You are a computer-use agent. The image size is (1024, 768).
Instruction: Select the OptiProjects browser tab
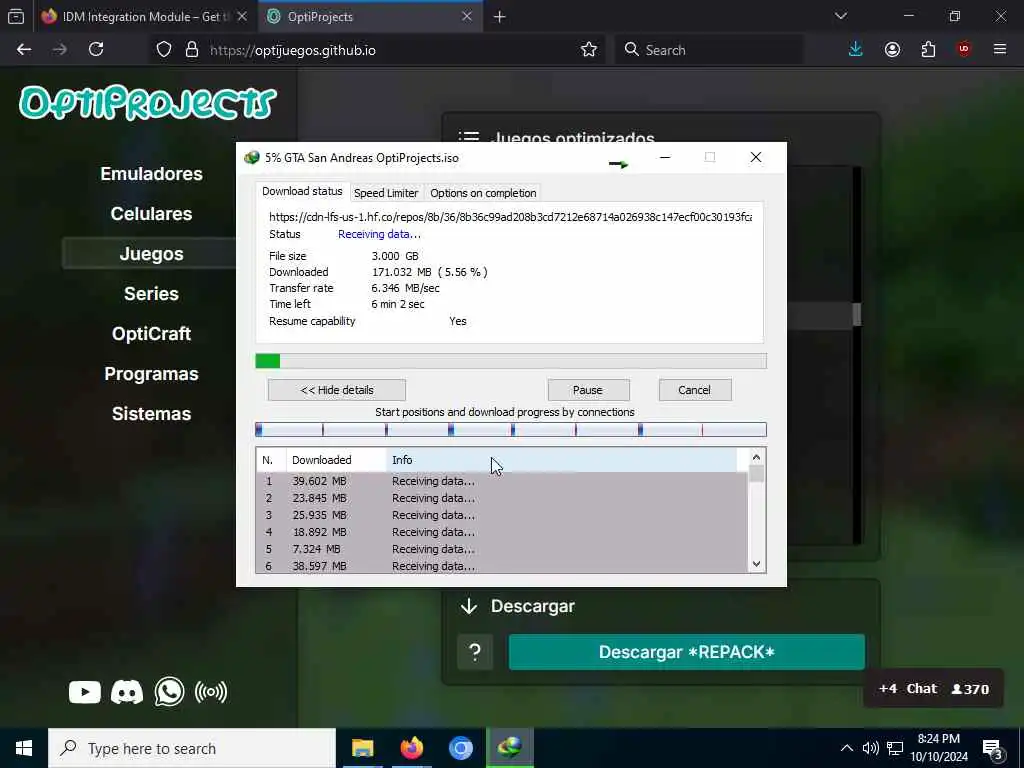pos(370,16)
